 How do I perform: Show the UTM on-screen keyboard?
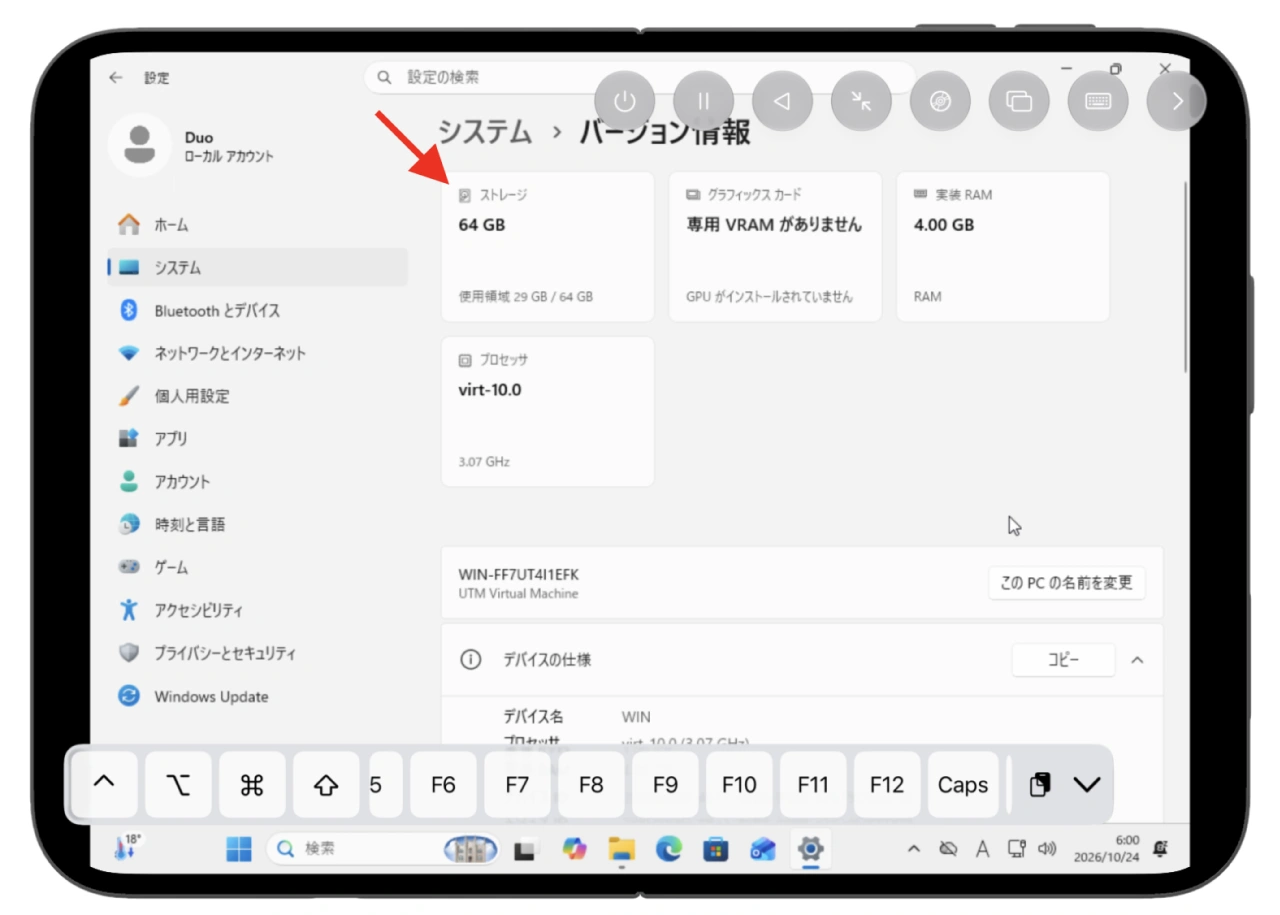[1098, 101]
